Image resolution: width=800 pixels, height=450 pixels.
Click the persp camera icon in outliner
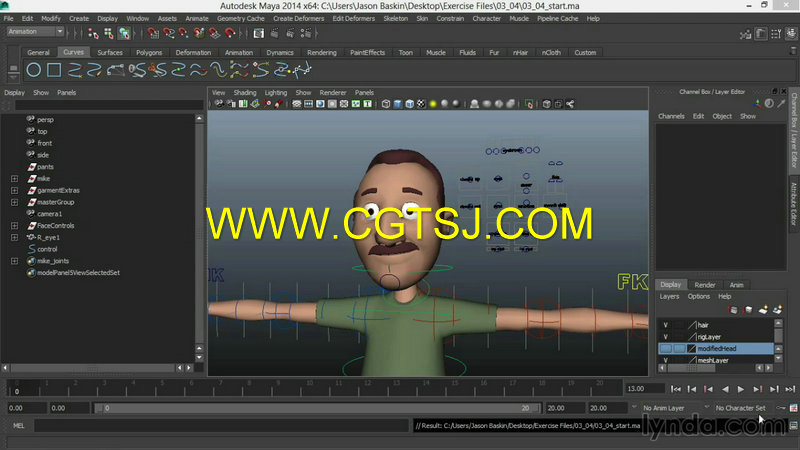[x=31, y=119]
